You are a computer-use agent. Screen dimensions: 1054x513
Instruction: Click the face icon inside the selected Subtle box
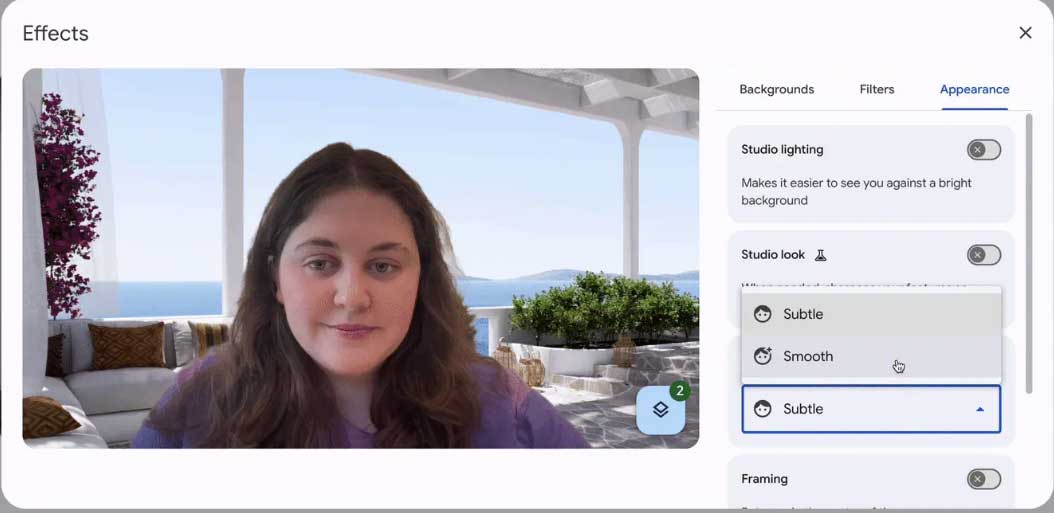(x=763, y=409)
